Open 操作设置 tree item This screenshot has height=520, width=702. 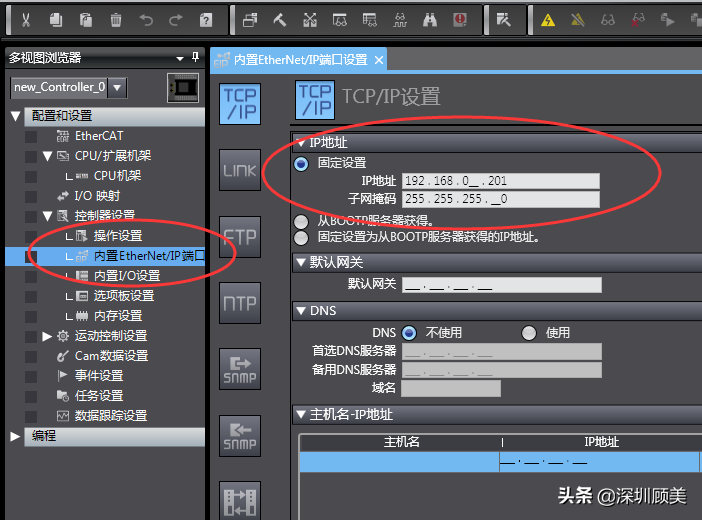click(x=118, y=236)
